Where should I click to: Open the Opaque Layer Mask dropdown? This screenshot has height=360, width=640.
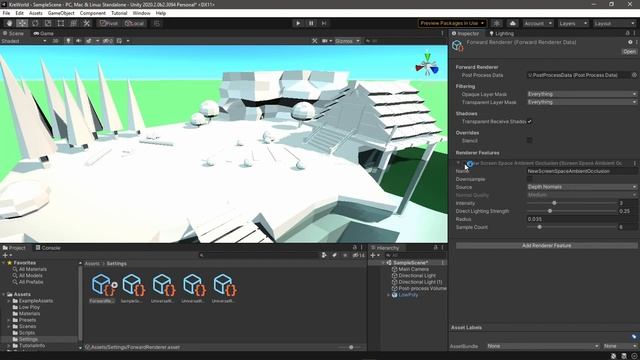[582, 94]
